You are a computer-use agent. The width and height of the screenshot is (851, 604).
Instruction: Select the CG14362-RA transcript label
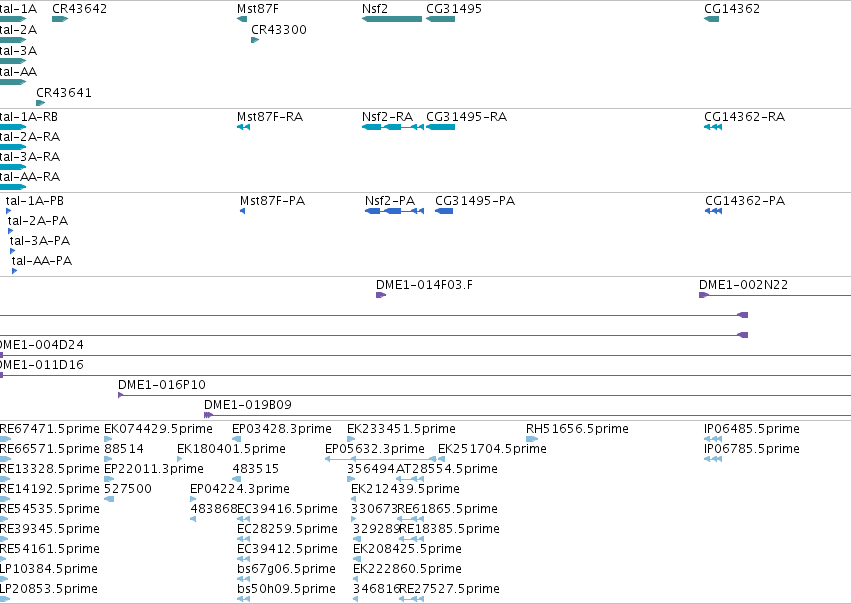tap(744, 117)
